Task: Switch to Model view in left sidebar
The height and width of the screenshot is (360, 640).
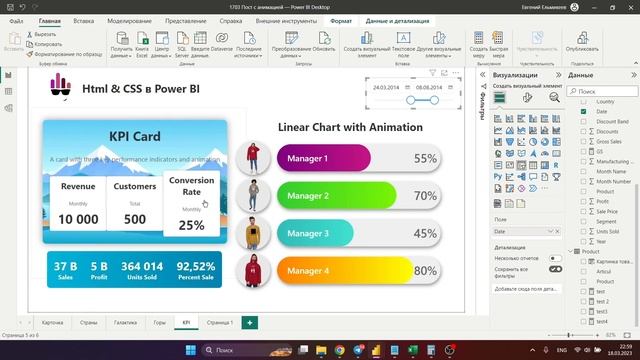Action: [9, 108]
